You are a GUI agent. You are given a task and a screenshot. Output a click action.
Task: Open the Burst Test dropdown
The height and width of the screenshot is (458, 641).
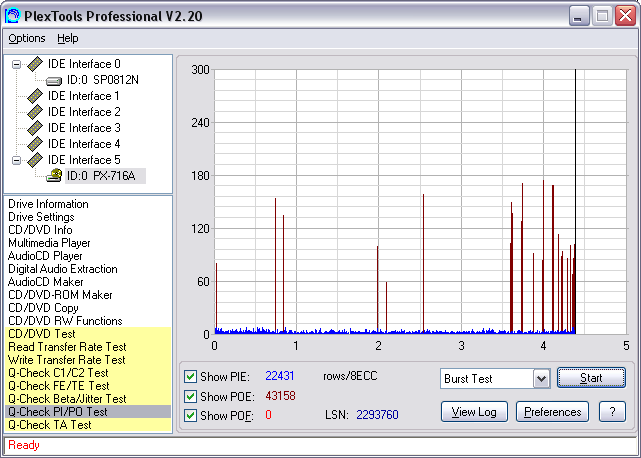(541, 379)
